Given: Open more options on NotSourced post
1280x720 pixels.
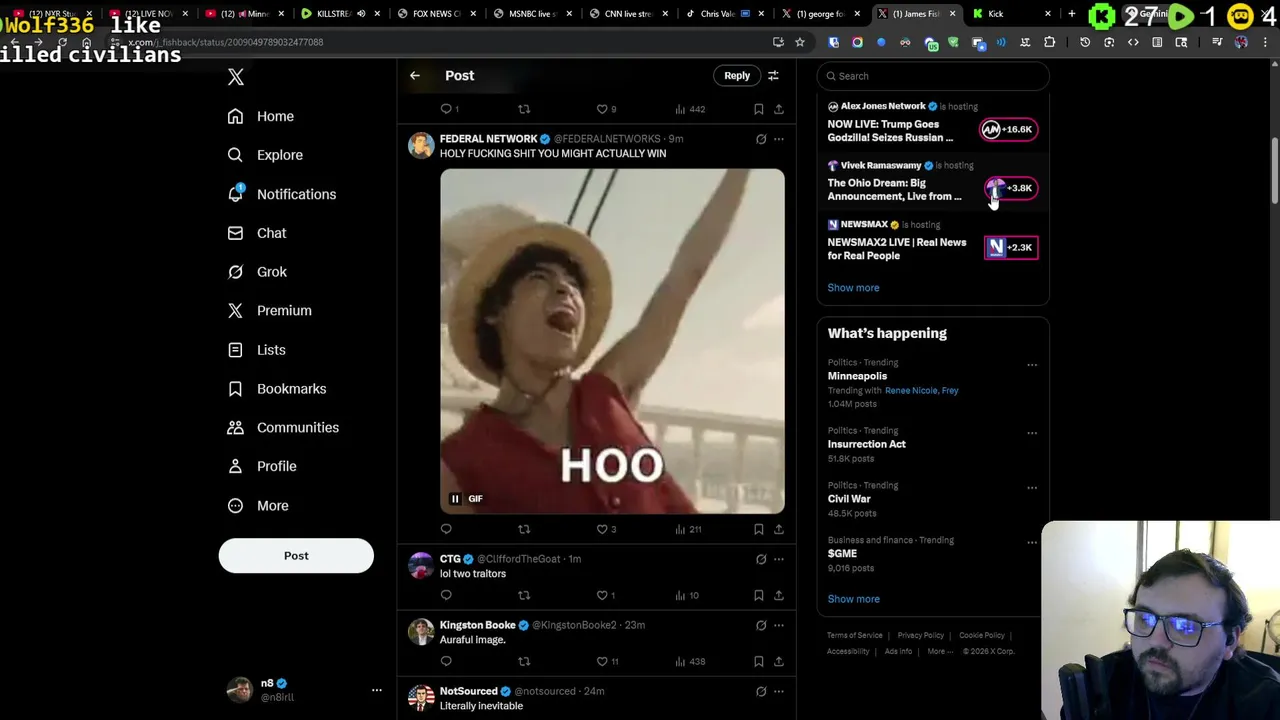Looking at the screenshot, I should pos(779,691).
